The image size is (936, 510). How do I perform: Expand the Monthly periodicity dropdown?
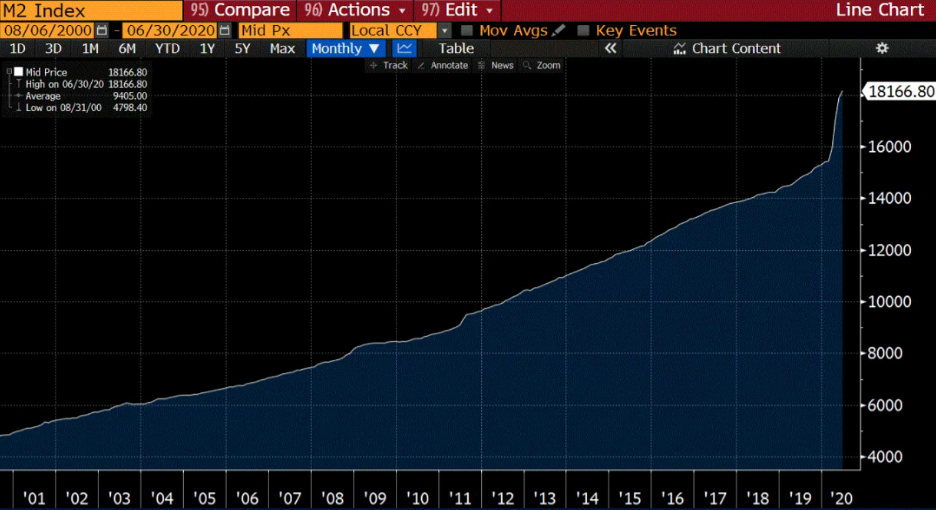coord(345,48)
